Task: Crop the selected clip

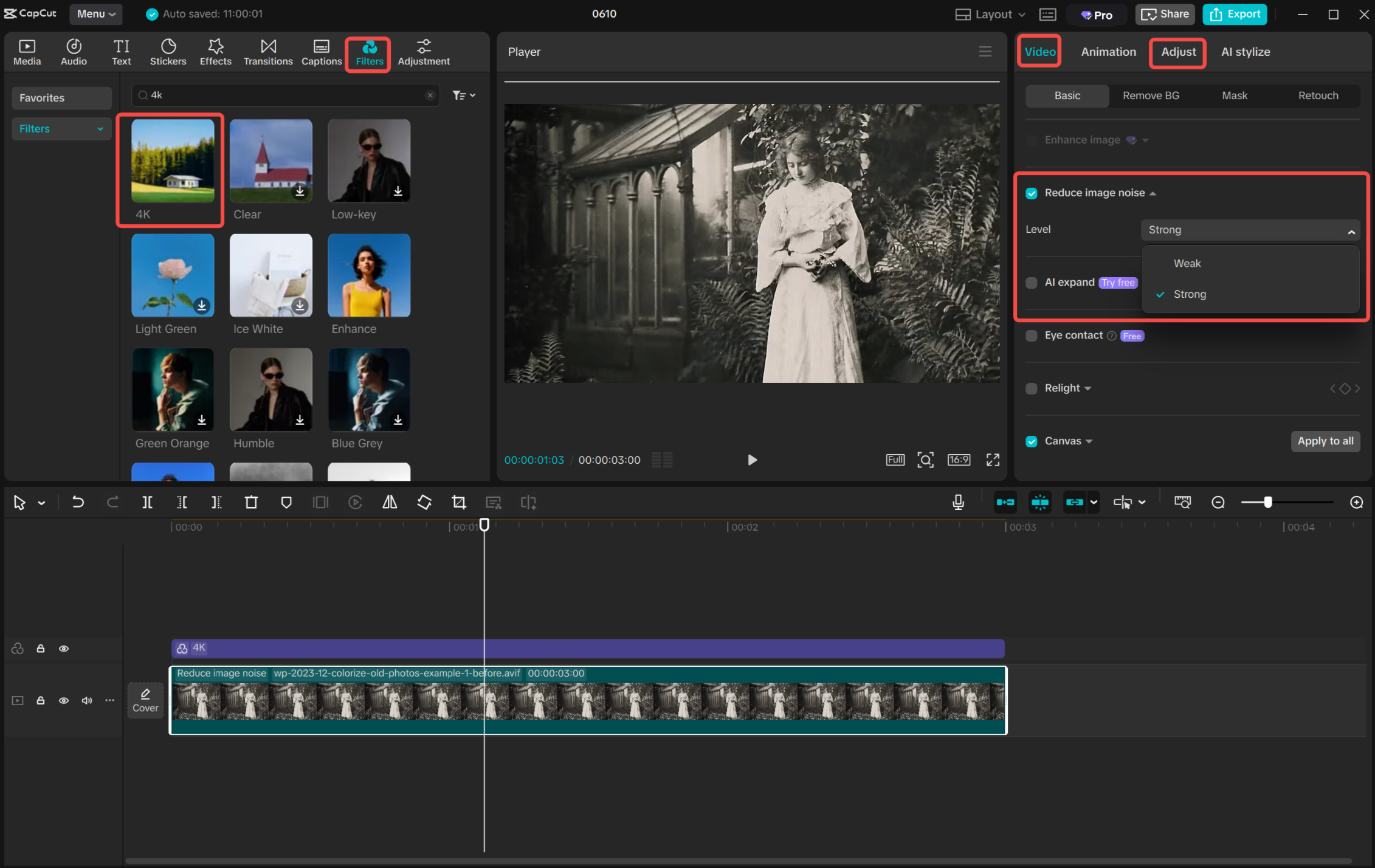Action: click(x=459, y=502)
